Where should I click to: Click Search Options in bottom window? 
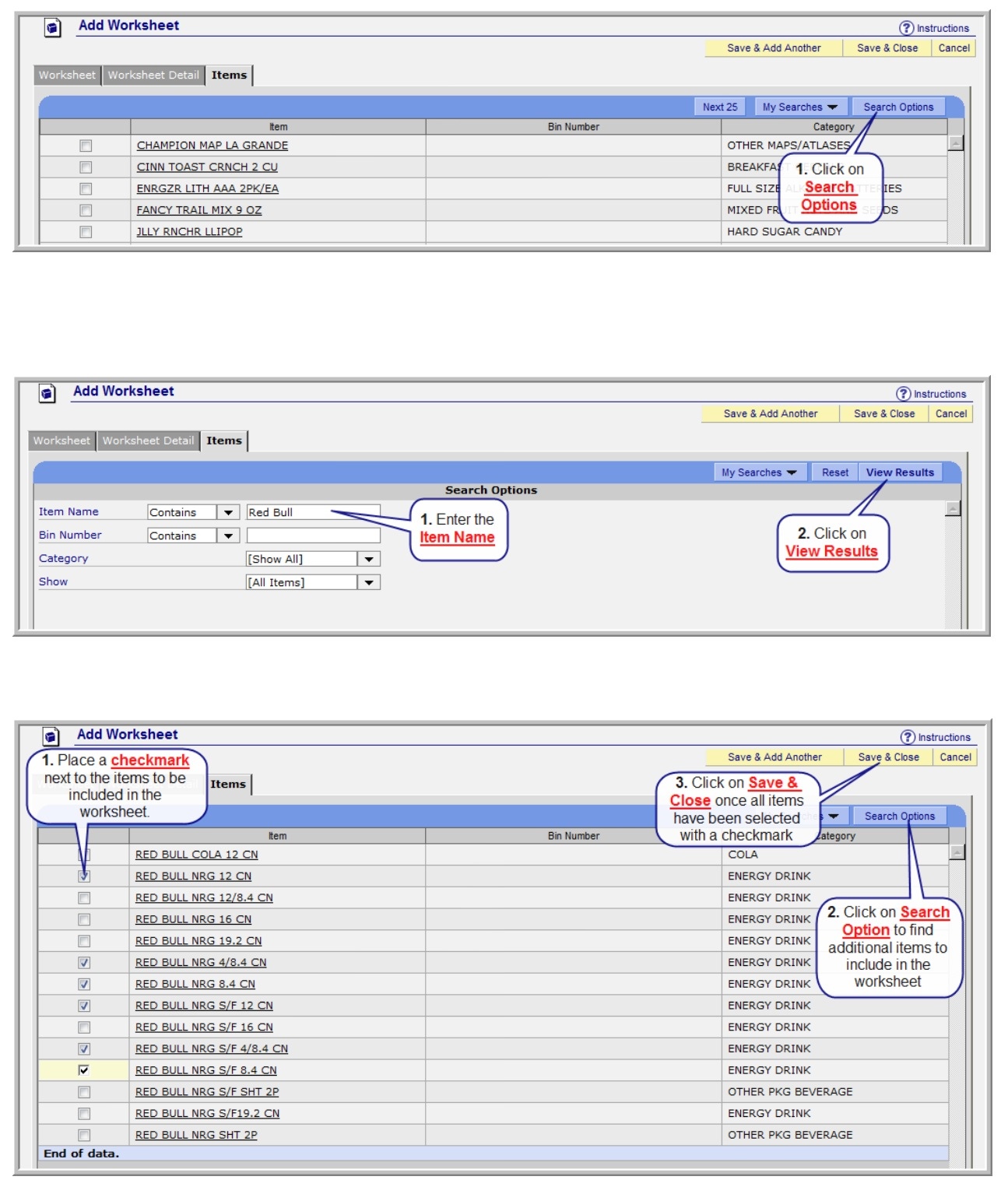click(x=900, y=817)
